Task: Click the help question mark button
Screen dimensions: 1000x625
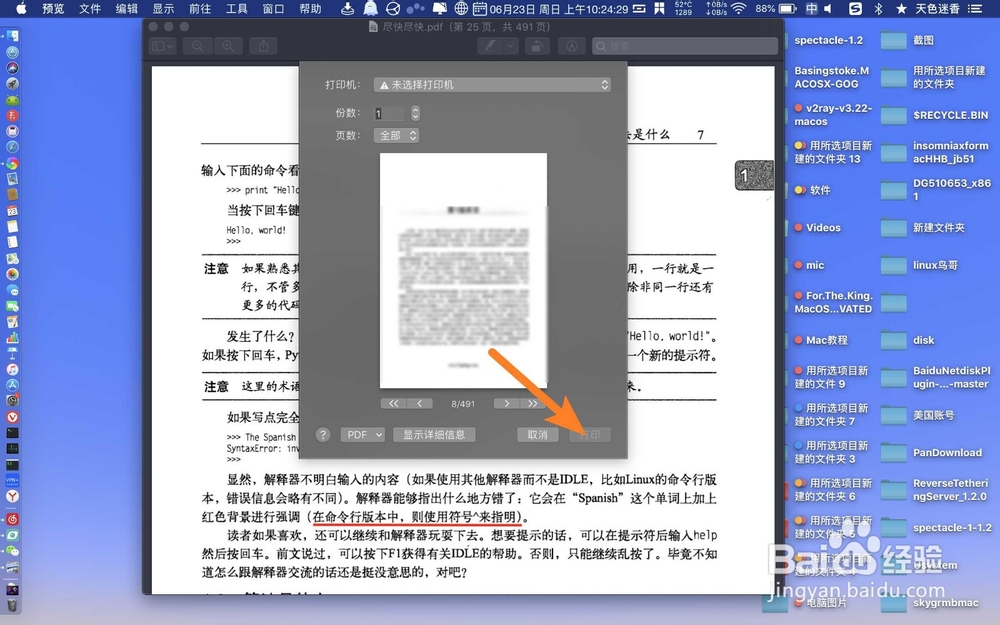Action: click(323, 434)
